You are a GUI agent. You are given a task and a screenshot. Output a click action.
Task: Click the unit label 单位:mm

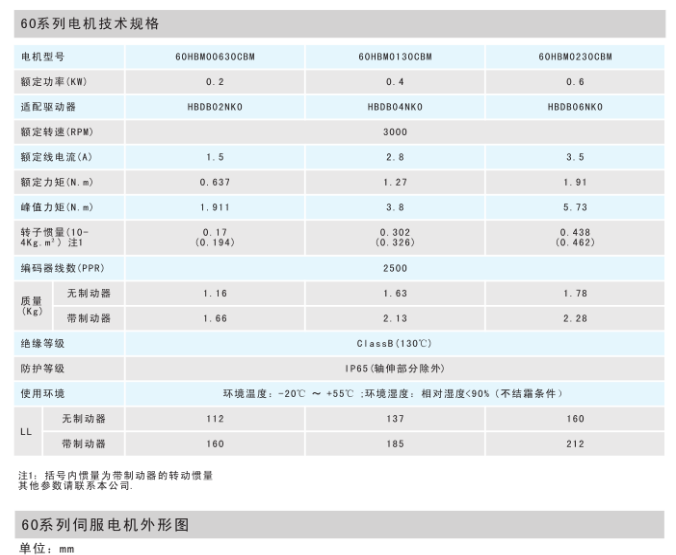click(x=47, y=548)
